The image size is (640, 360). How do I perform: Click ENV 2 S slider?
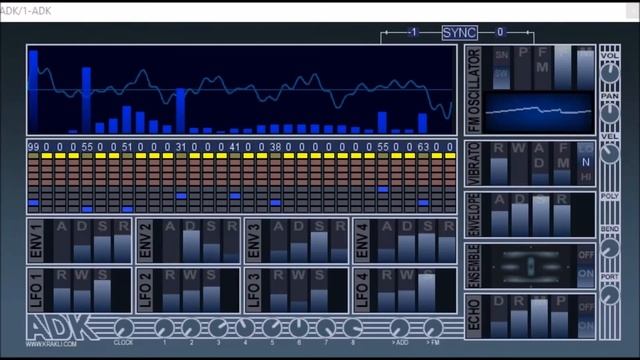point(211,241)
